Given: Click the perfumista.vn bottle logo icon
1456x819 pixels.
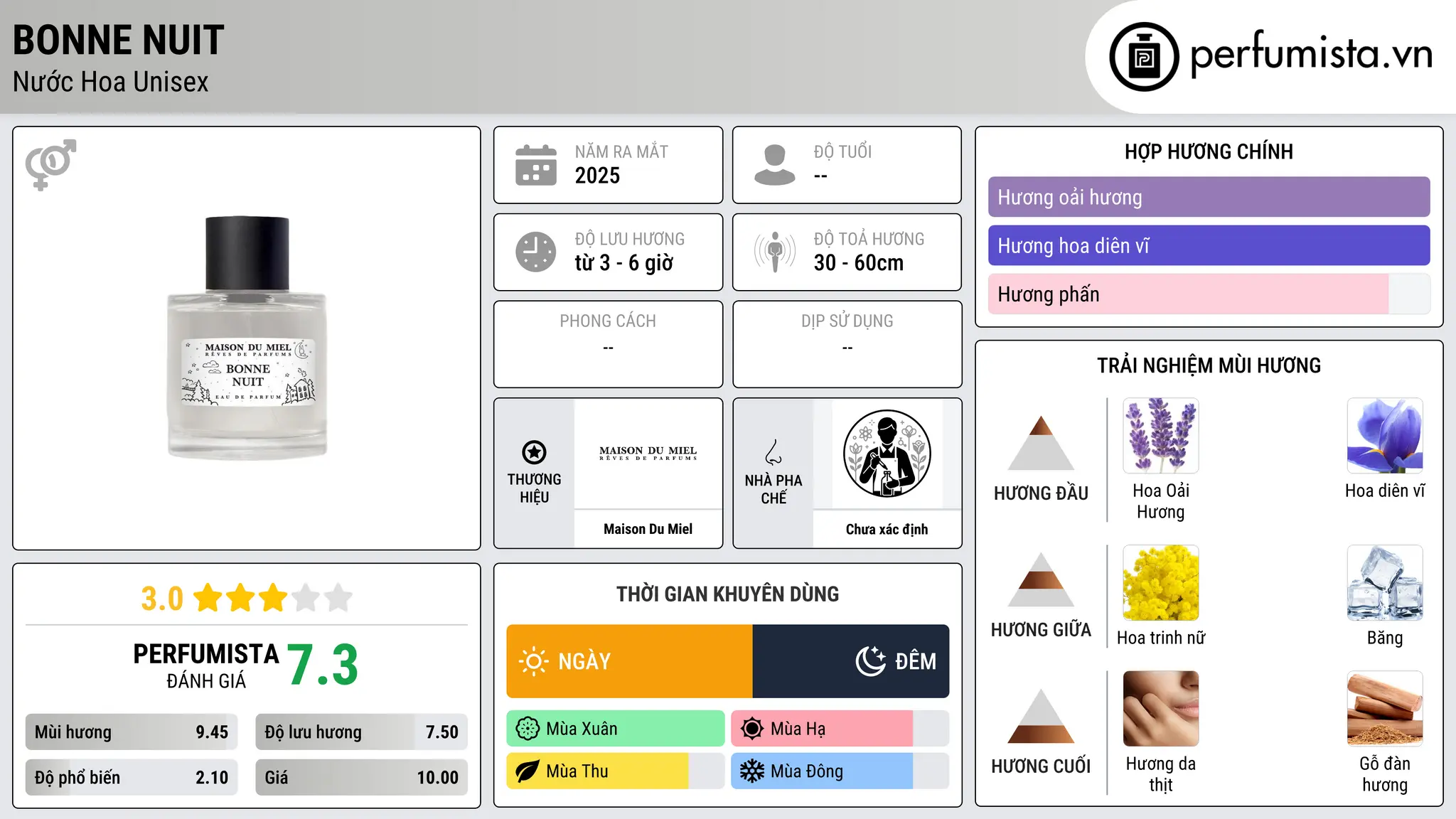Looking at the screenshot, I should click(x=1144, y=57).
